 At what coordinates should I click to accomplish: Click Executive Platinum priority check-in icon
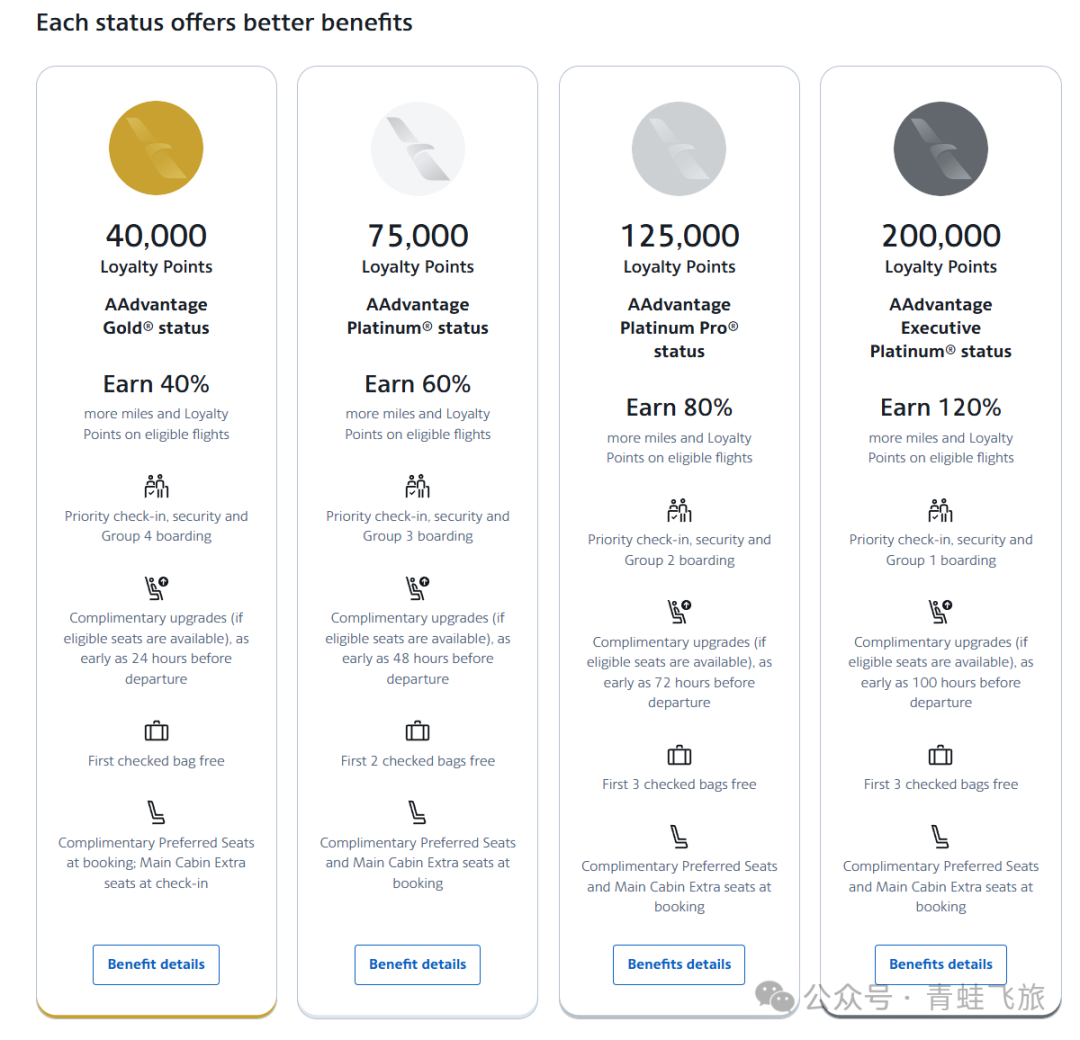pos(941,510)
